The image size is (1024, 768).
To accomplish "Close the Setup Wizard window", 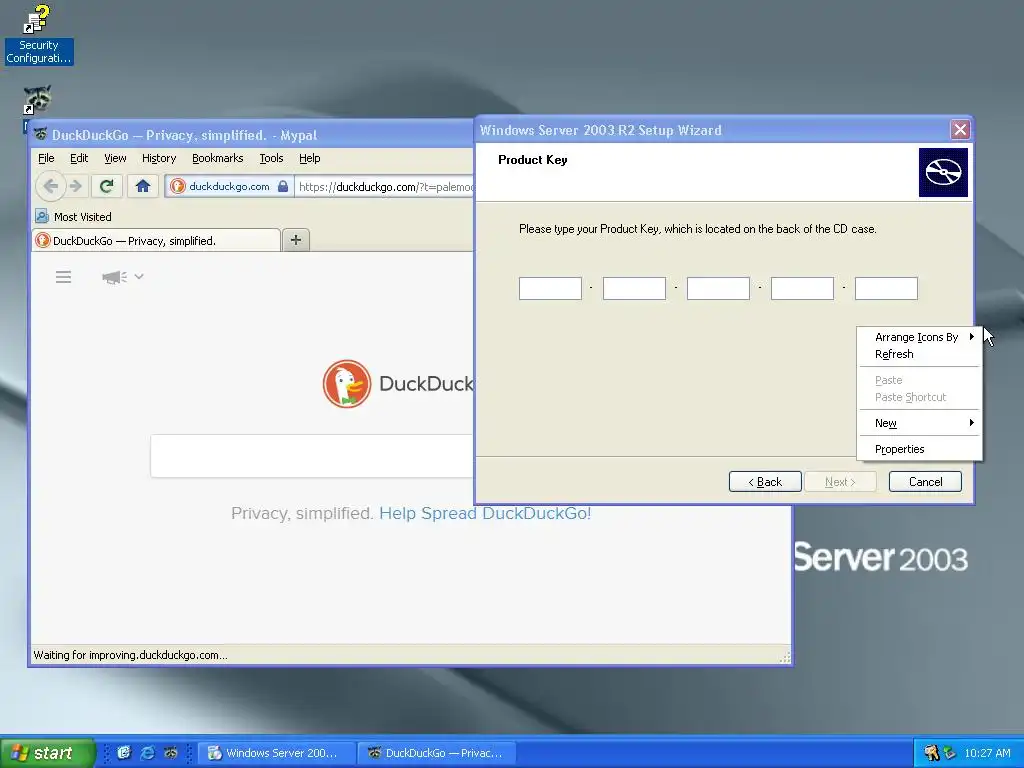I will coord(959,129).
